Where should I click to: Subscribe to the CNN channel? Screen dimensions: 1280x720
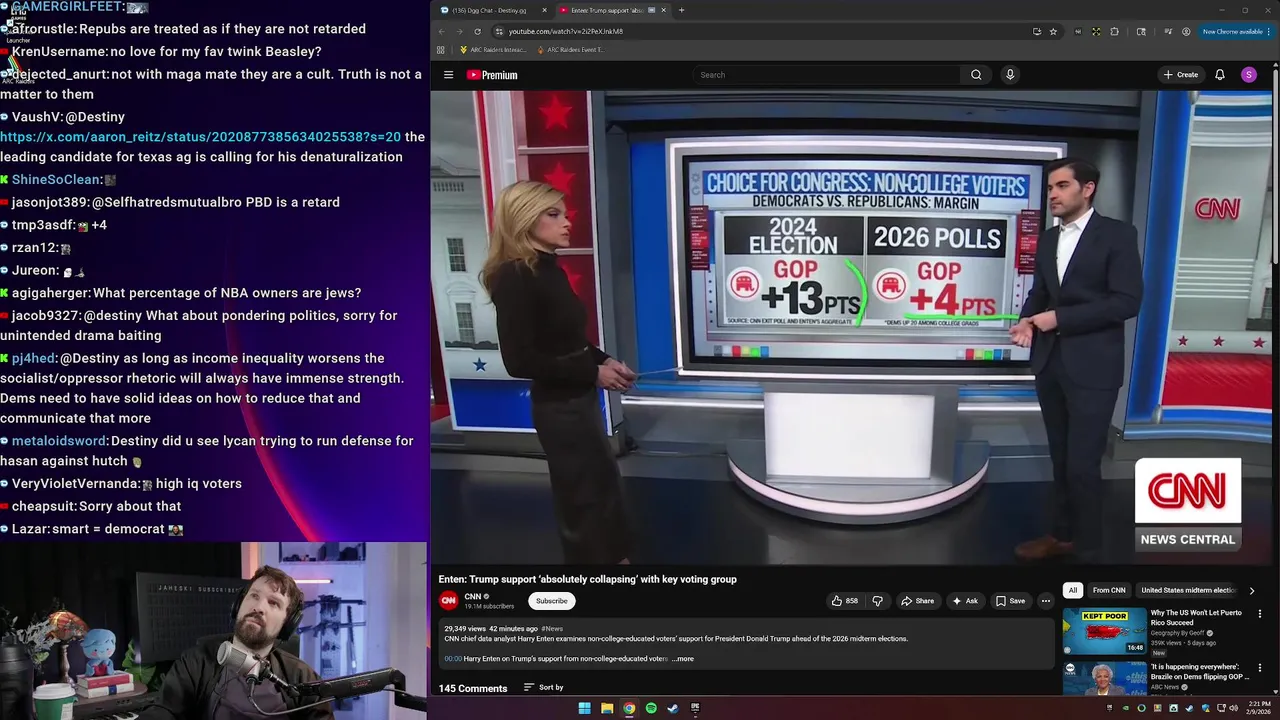(x=551, y=601)
